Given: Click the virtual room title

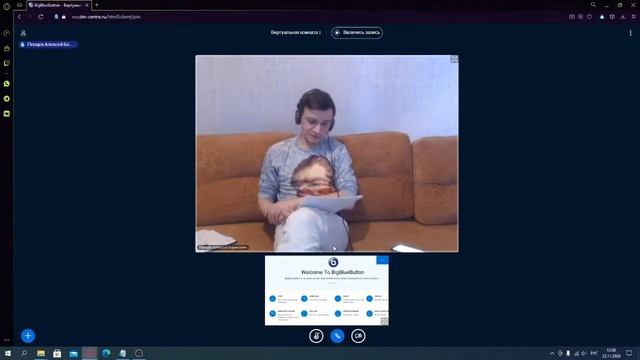Looking at the screenshot, I should [296, 32].
